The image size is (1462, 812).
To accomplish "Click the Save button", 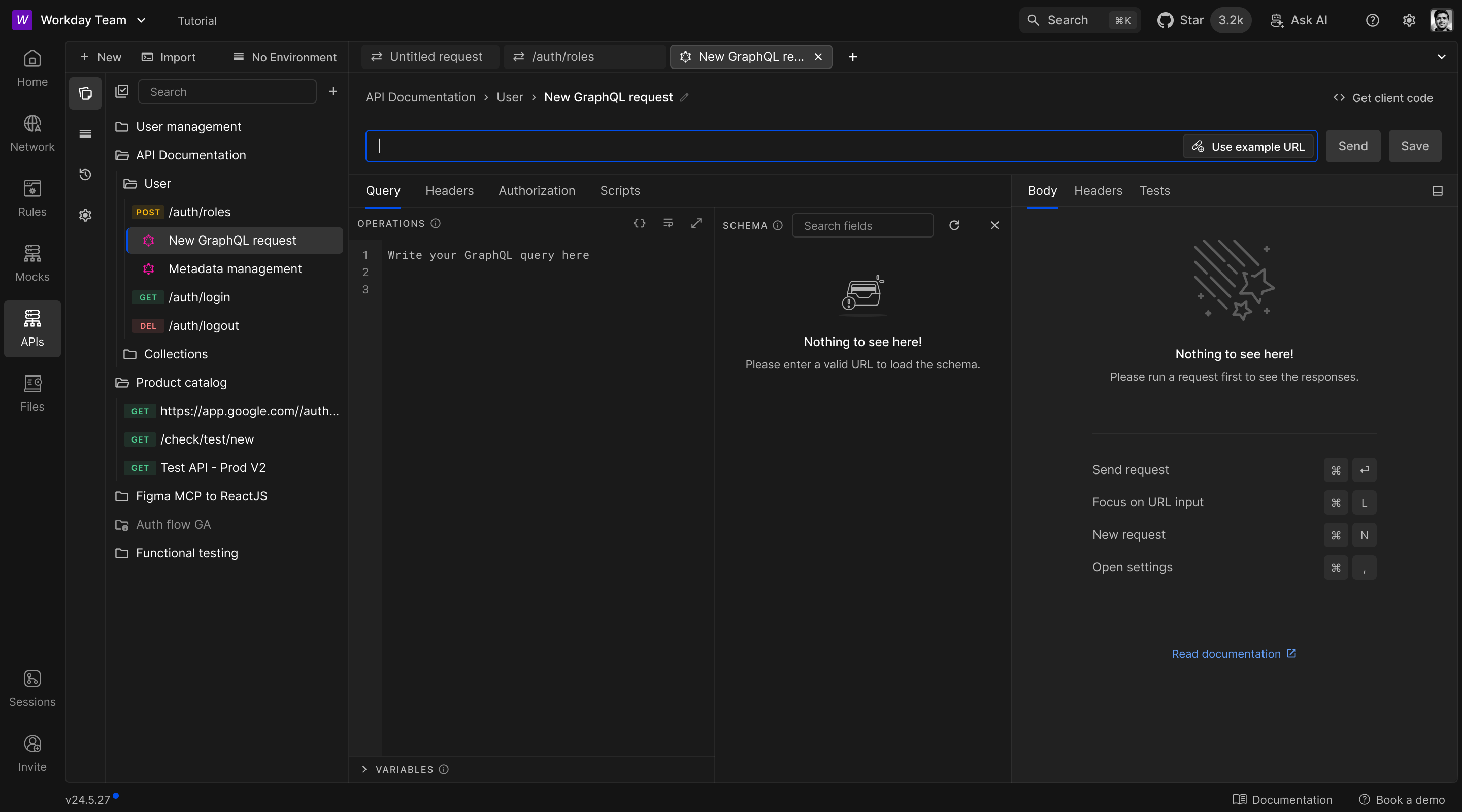I will click(x=1415, y=146).
